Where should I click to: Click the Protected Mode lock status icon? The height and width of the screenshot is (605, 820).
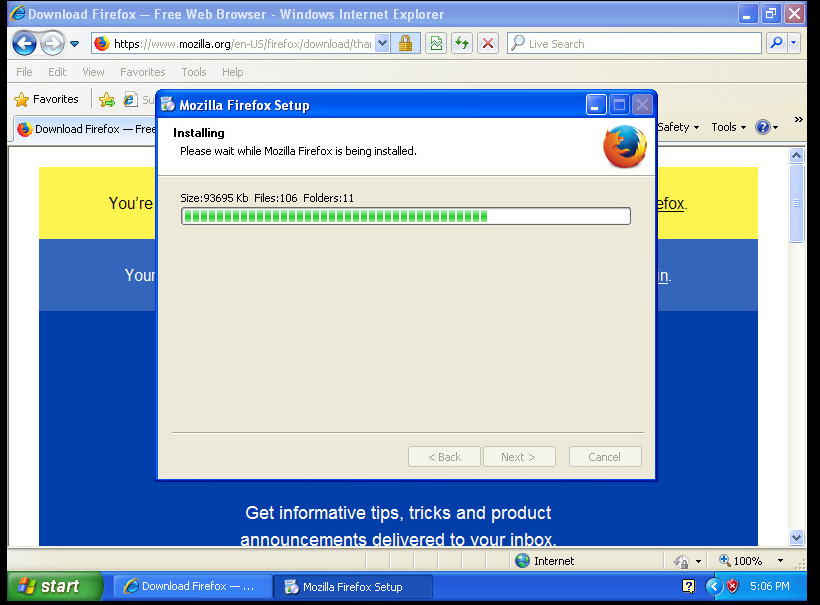click(x=681, y=561)
